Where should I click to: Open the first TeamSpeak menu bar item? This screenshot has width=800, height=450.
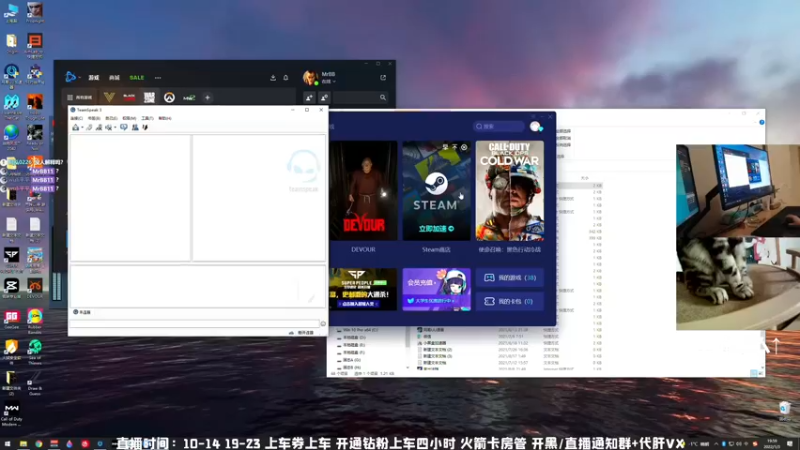click(77, 118)
